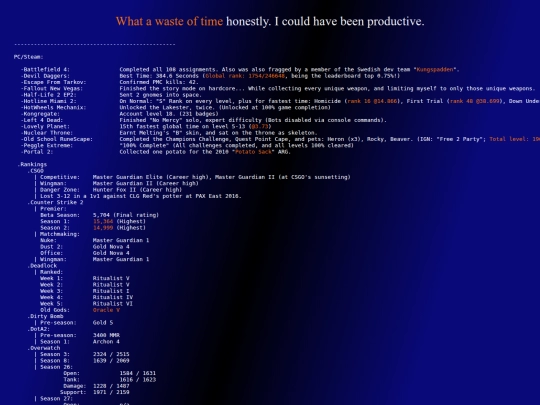Click Overwatch 'Season 8:' row

tap(85, 361)
